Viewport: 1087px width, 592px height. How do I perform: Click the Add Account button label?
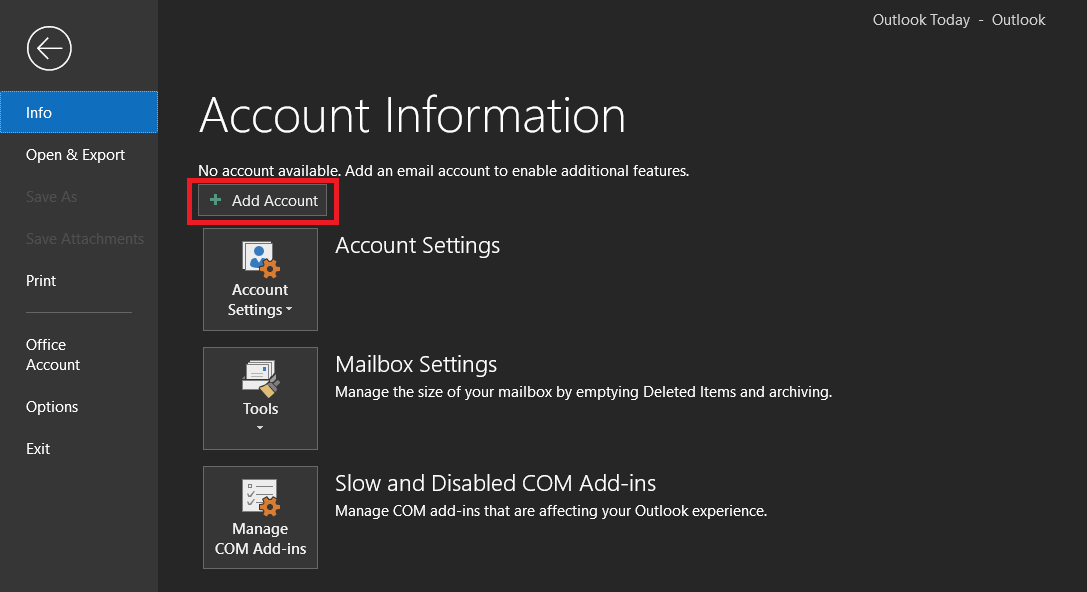pos(275,200)
